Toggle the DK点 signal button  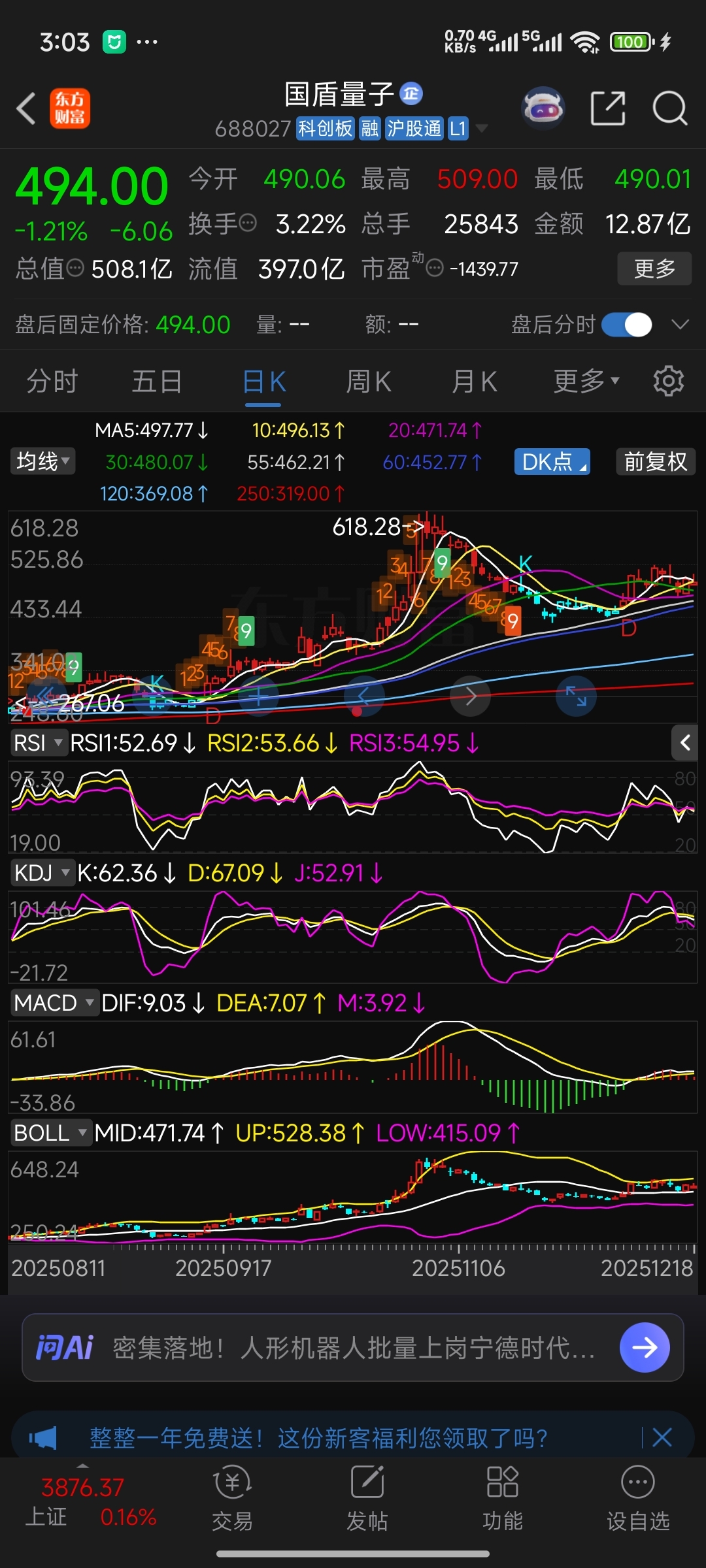coord(552,462)
